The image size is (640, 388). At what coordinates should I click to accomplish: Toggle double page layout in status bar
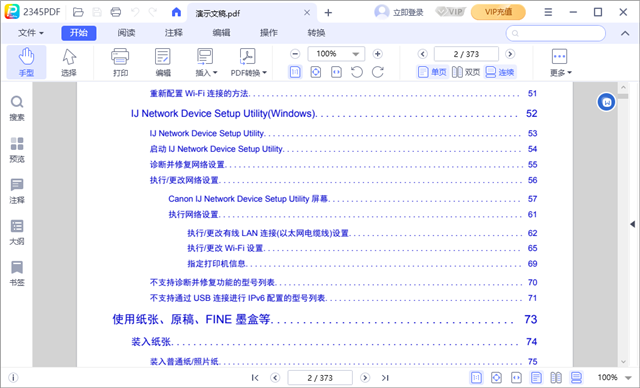[556, 378]
